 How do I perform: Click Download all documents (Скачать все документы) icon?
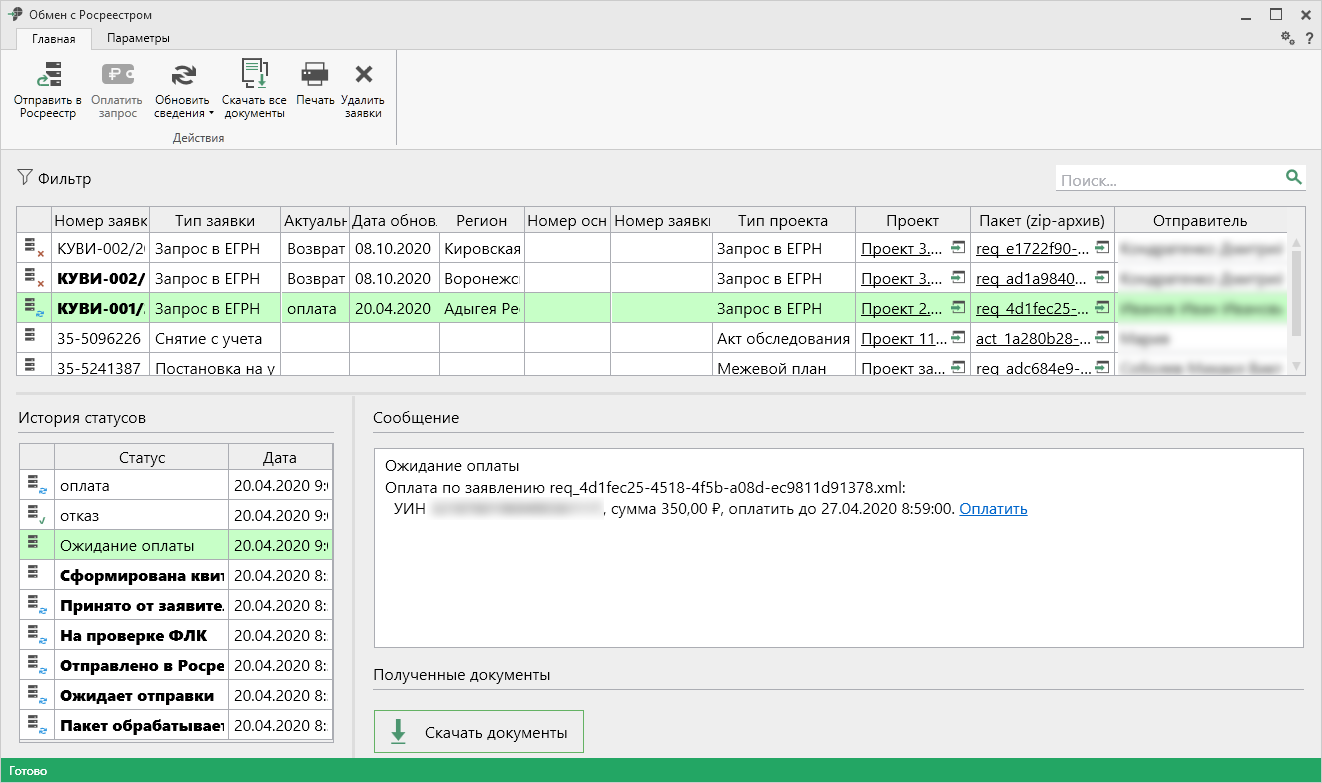[254, 76]
